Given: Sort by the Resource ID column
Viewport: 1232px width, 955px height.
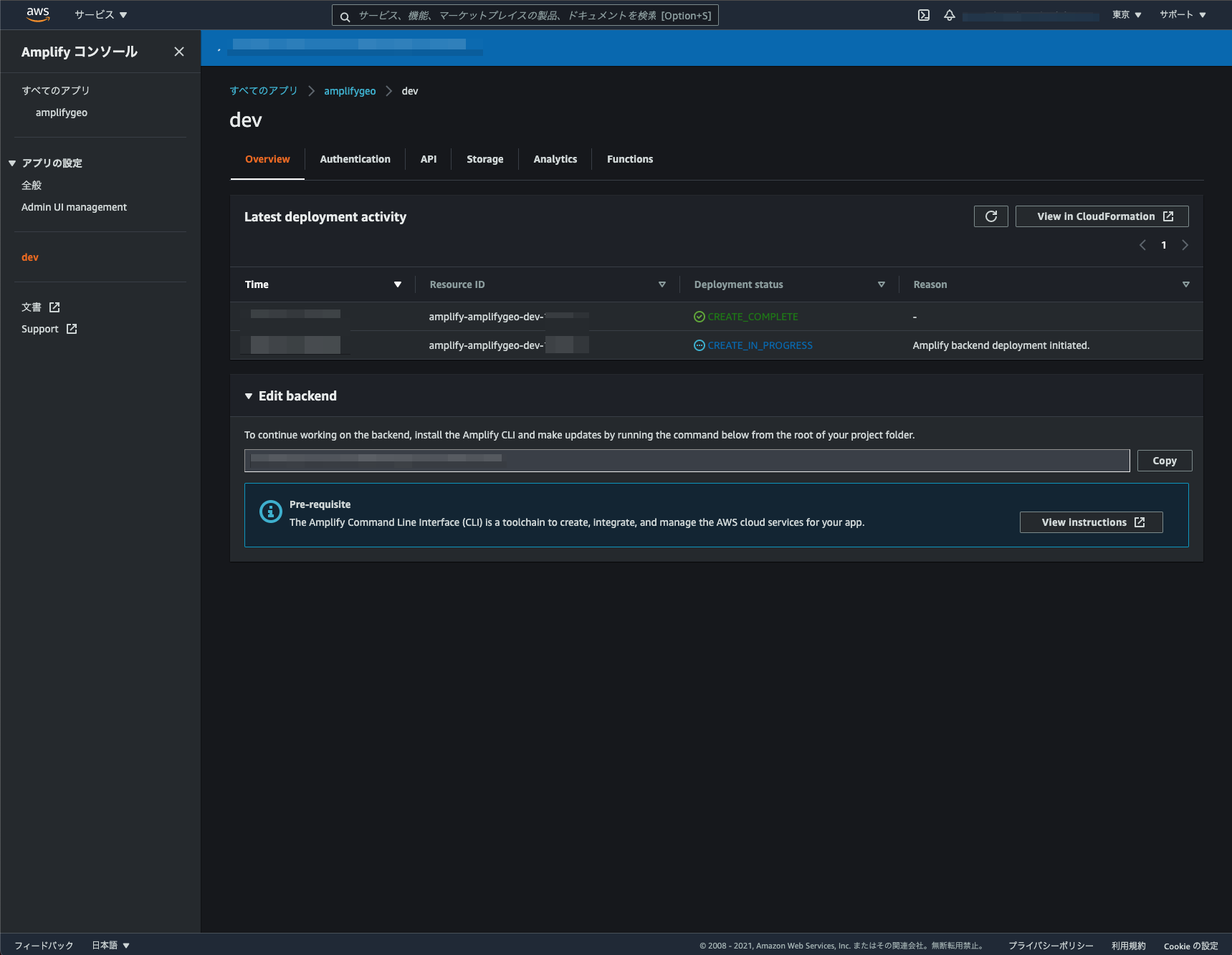Looking at the screenshot, I should pyautogui.click(x=662, y=284).
